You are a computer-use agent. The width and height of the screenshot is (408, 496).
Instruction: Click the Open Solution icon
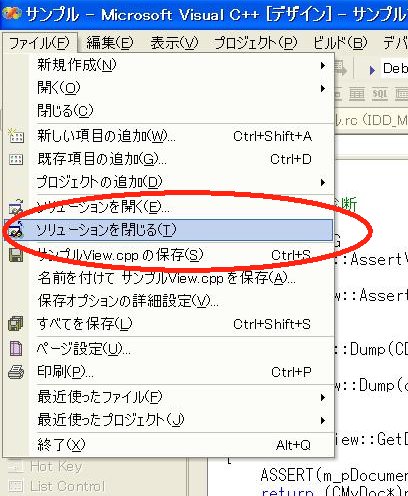(x=16, y=207)
